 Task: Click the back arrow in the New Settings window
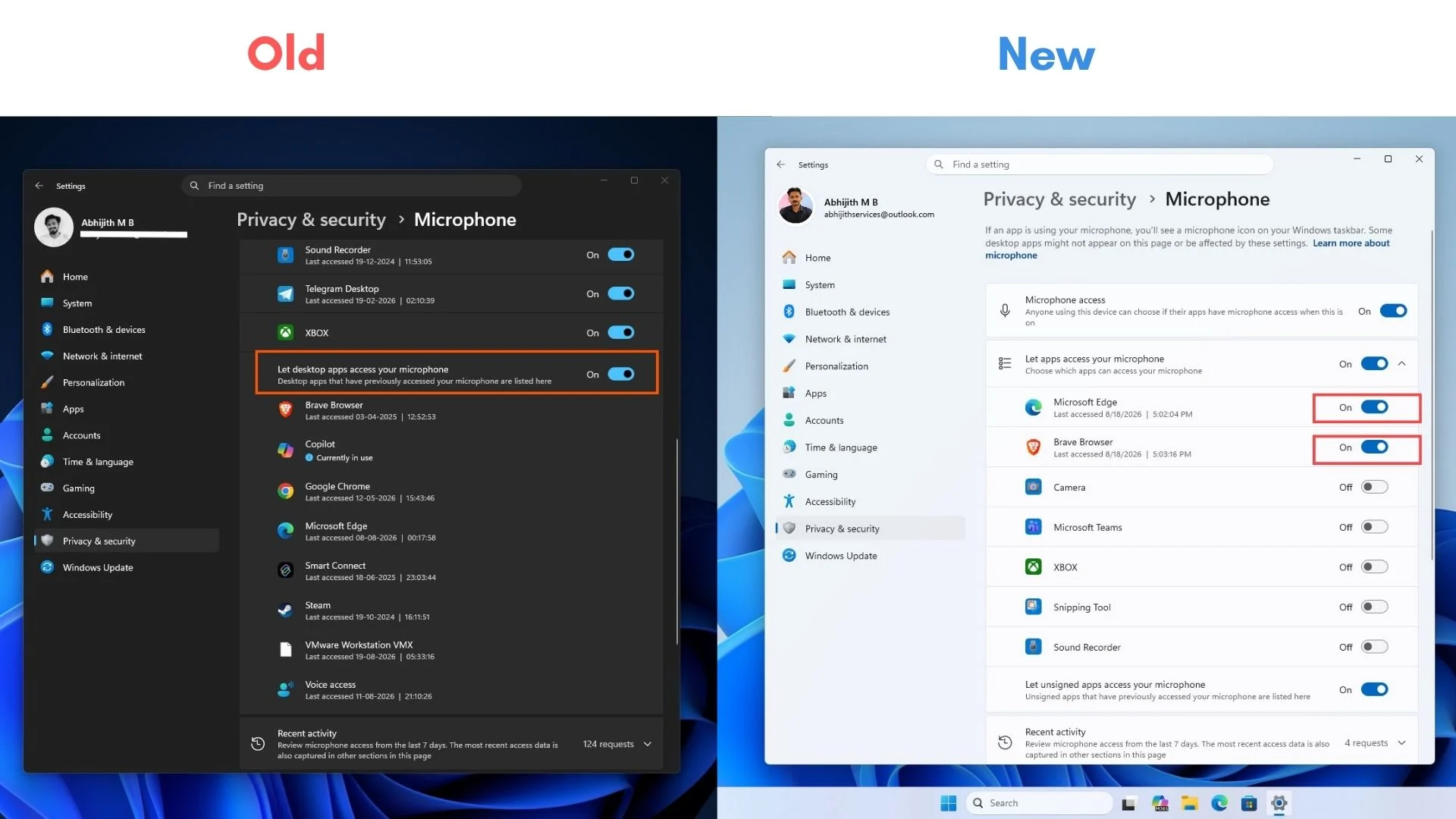point(781,165)
